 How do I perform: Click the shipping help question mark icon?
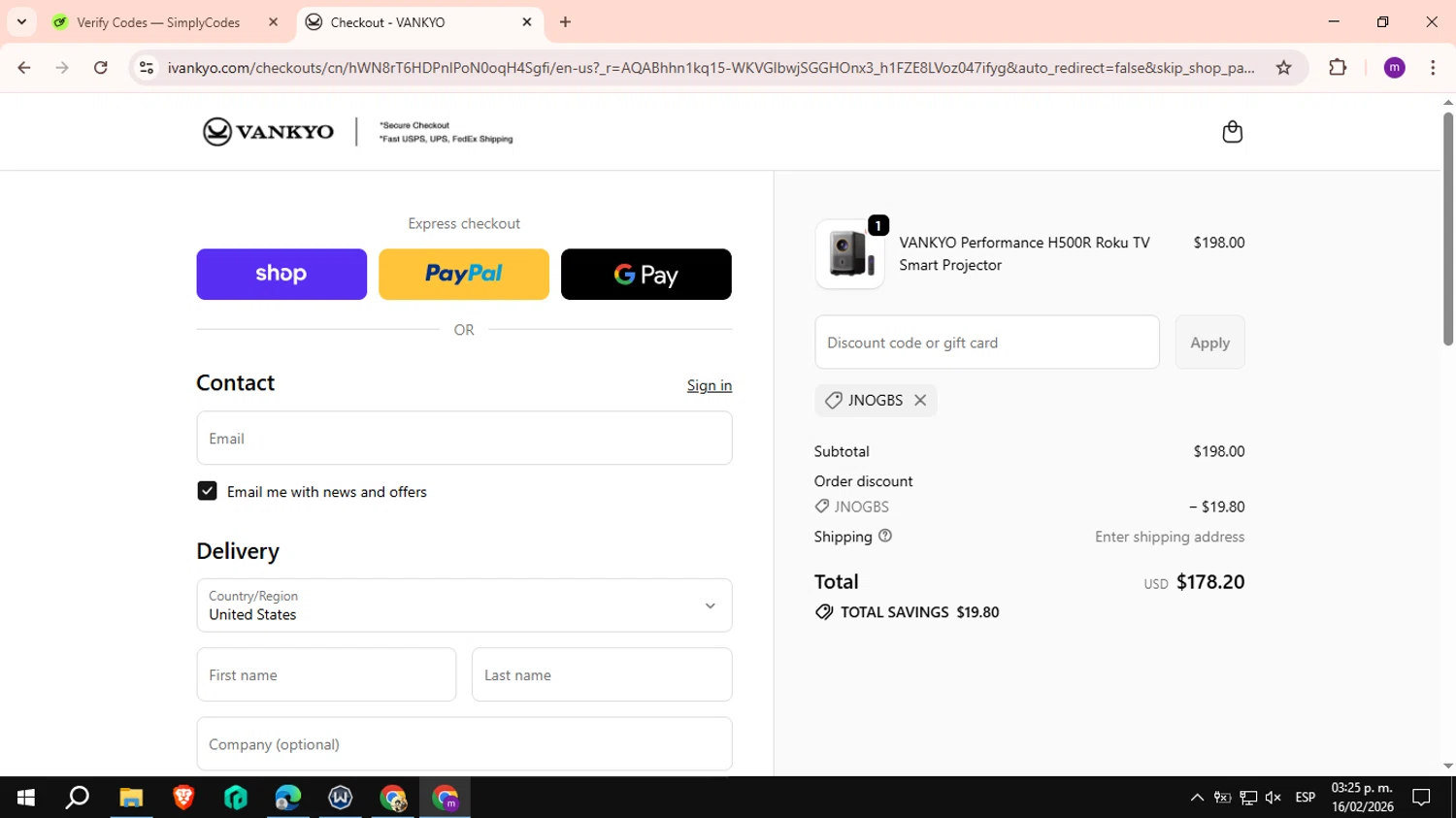[885, 536]
